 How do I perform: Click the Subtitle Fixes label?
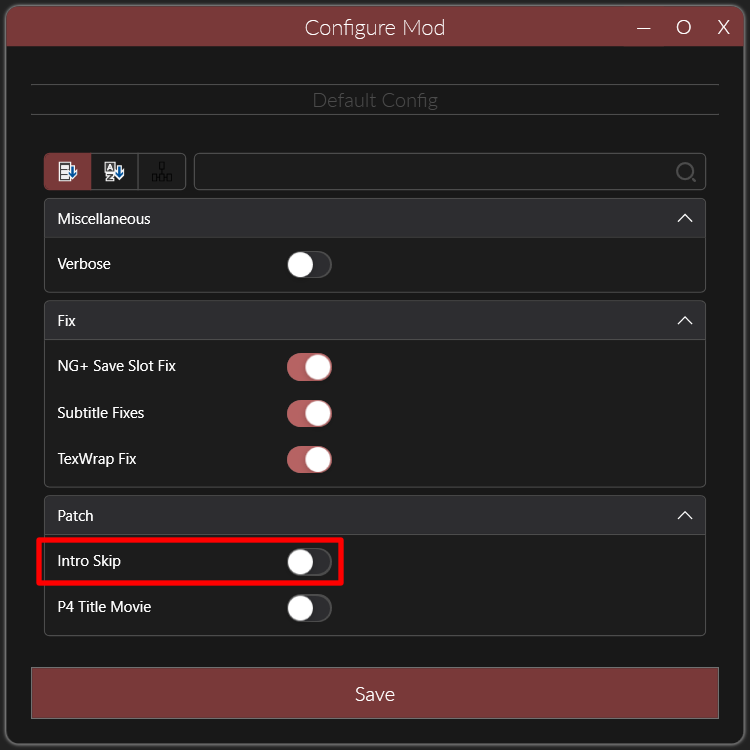pos(100,413)
